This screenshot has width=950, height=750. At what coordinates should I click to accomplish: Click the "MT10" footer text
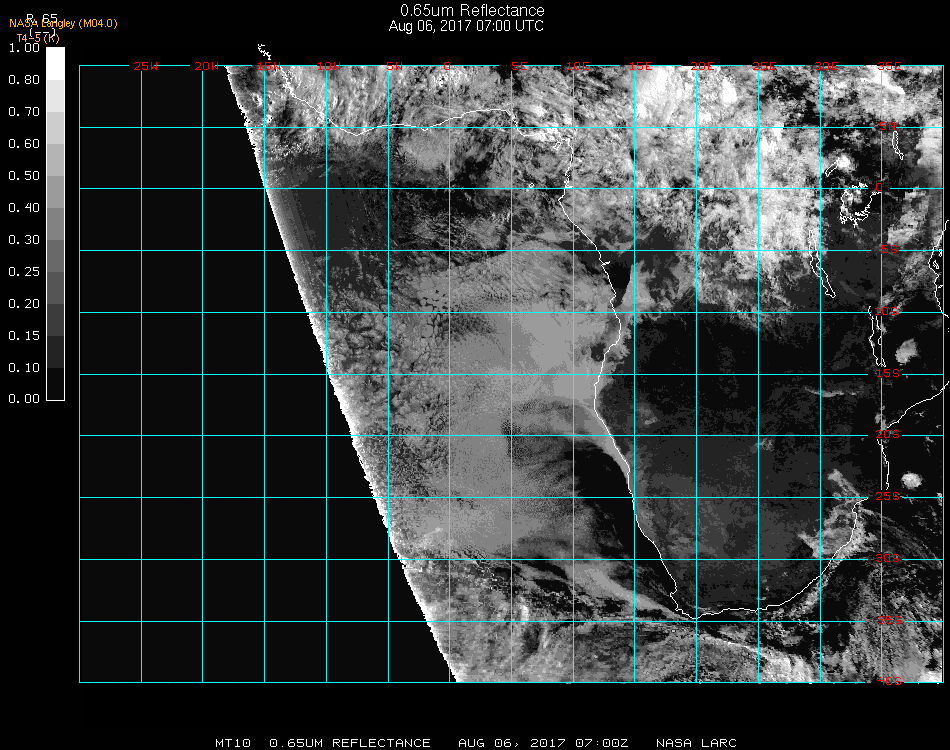pyautogui.click(x=233, y=743)
